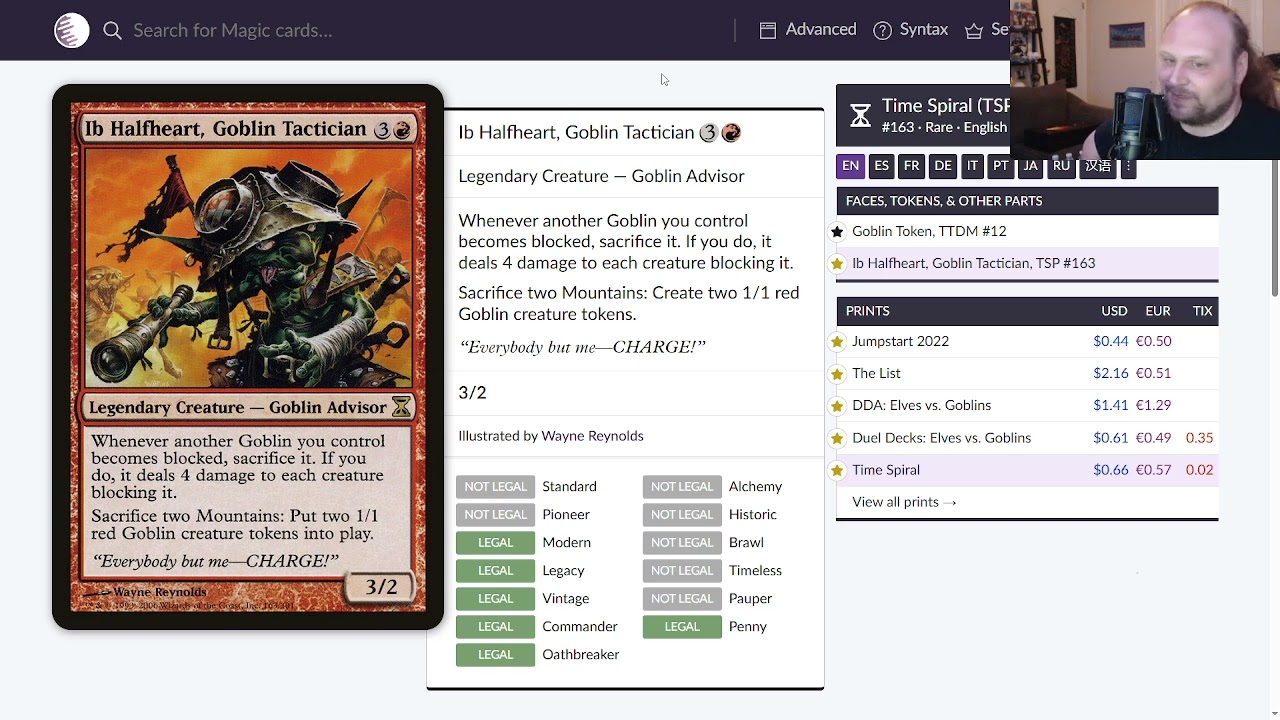The height and width of the screenshot is (720, 1280).
Task: Click the $2.16 The List price
Action: click(x=1110, y=373)
